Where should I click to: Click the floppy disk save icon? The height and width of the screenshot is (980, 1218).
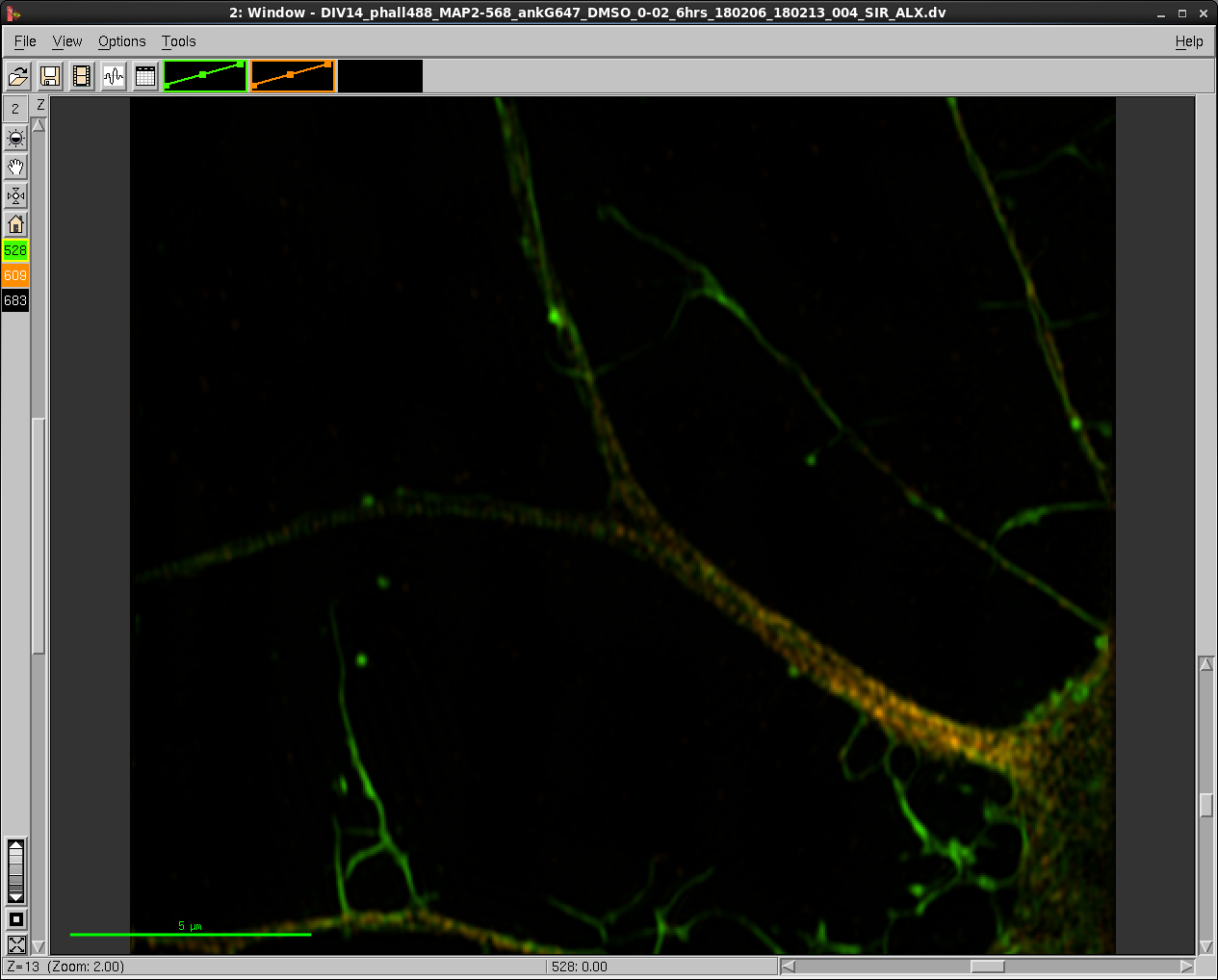coord(50,76)
